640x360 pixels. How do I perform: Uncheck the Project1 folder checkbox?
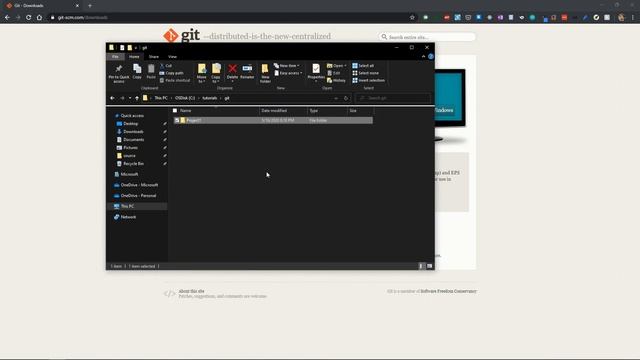[x=176, y=120]
